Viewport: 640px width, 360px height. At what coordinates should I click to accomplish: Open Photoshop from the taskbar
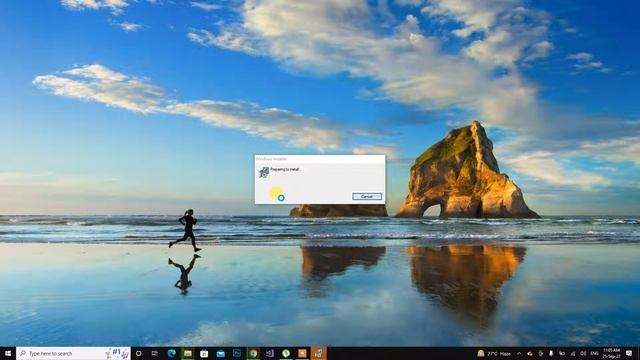237,353
